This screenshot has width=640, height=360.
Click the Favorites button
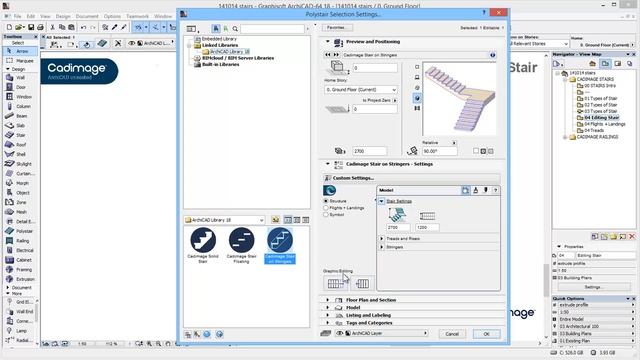(337, 28)
